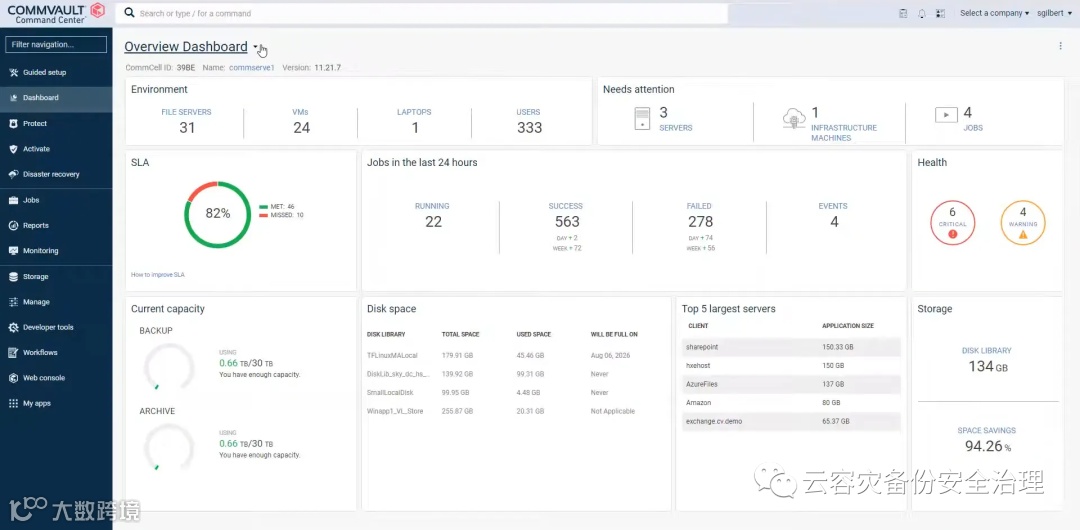The width and height of the screenshot is (1080, 530).
Task: Click the Filter navigation input field
Action: tap(56, 44)
